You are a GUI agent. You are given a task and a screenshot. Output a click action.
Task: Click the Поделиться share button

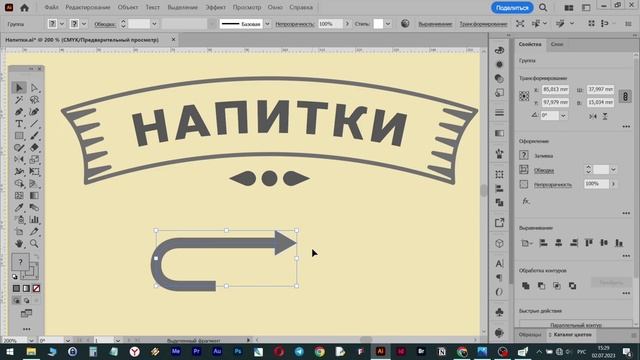pos(512,8)
